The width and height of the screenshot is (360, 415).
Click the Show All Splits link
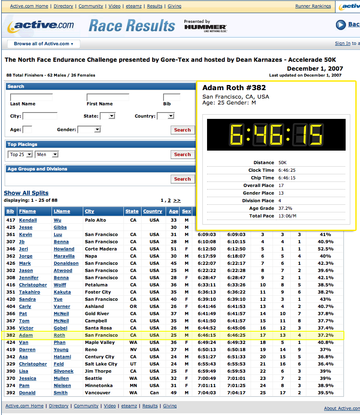(26, 193)
